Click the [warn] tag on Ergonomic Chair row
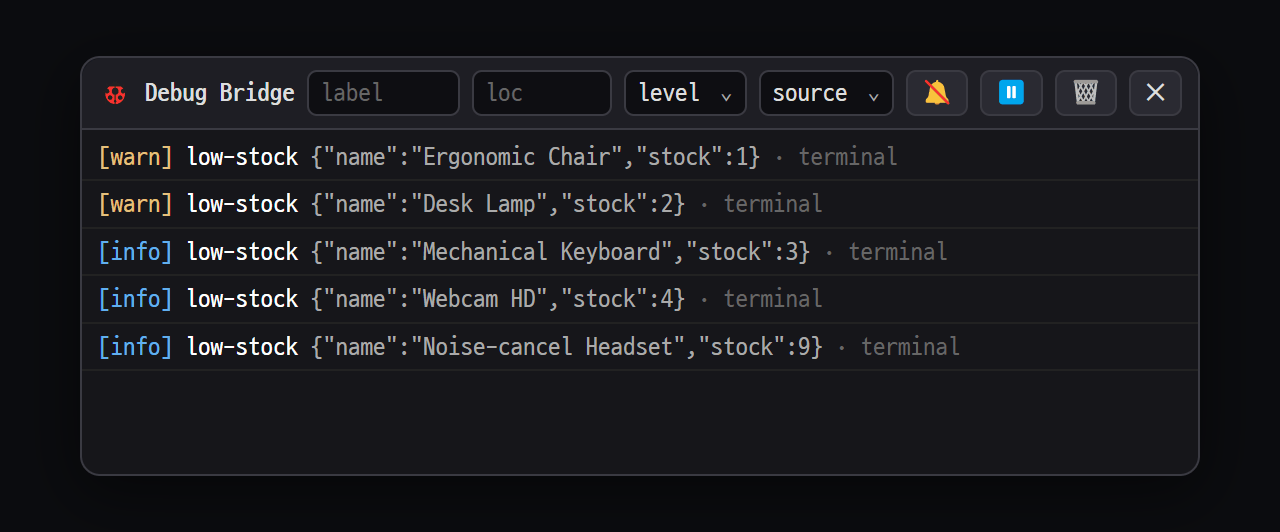Viewport: 1280px width, 532px height. pos(136,157)
